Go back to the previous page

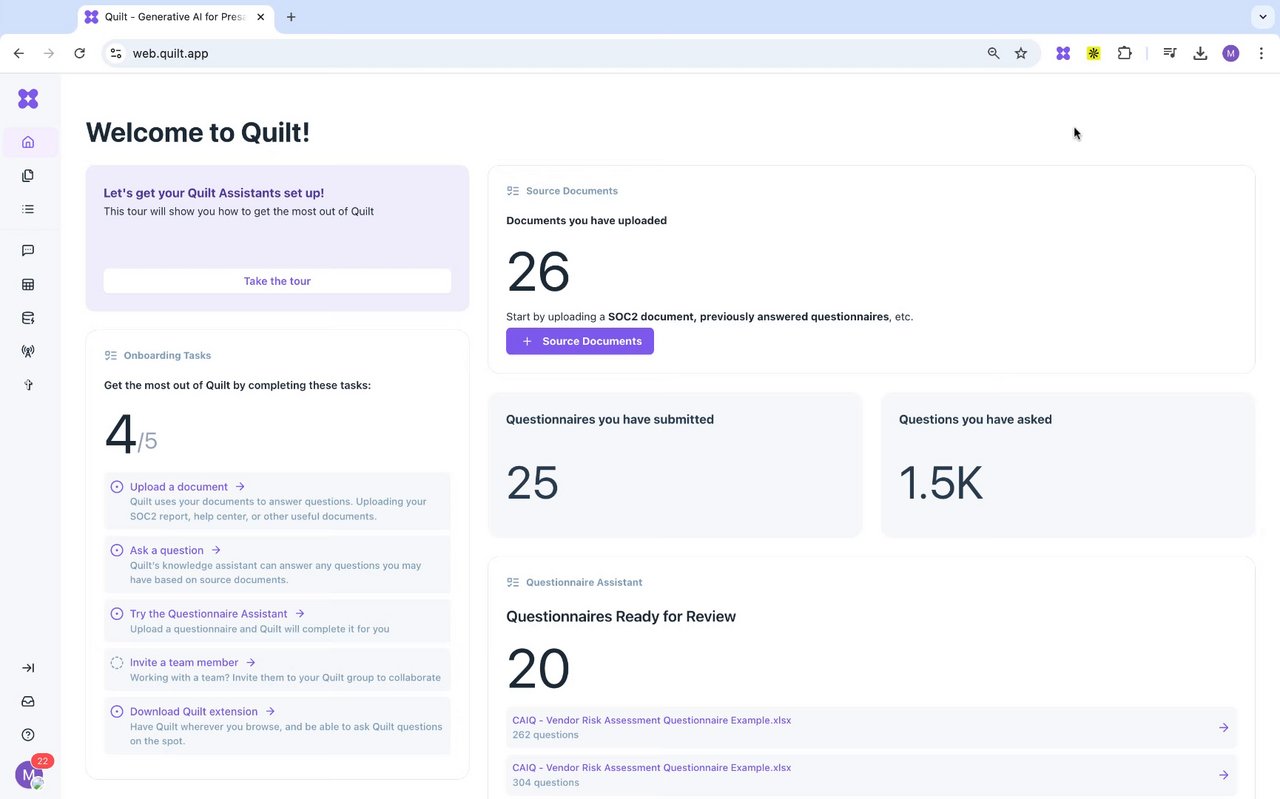pos(19,53)
